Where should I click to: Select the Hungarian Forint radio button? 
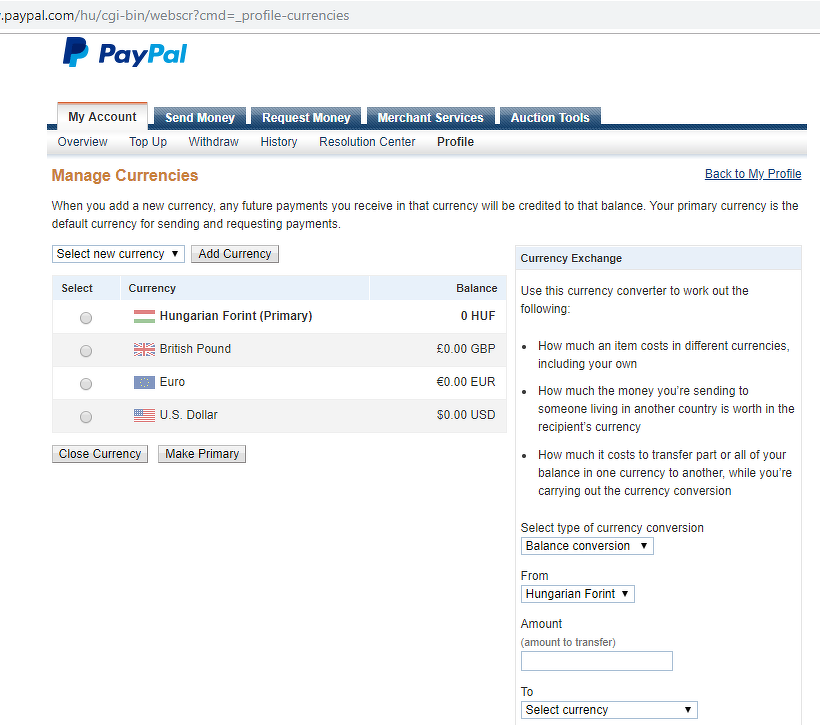pyautogui.click(x=86, y=318)
